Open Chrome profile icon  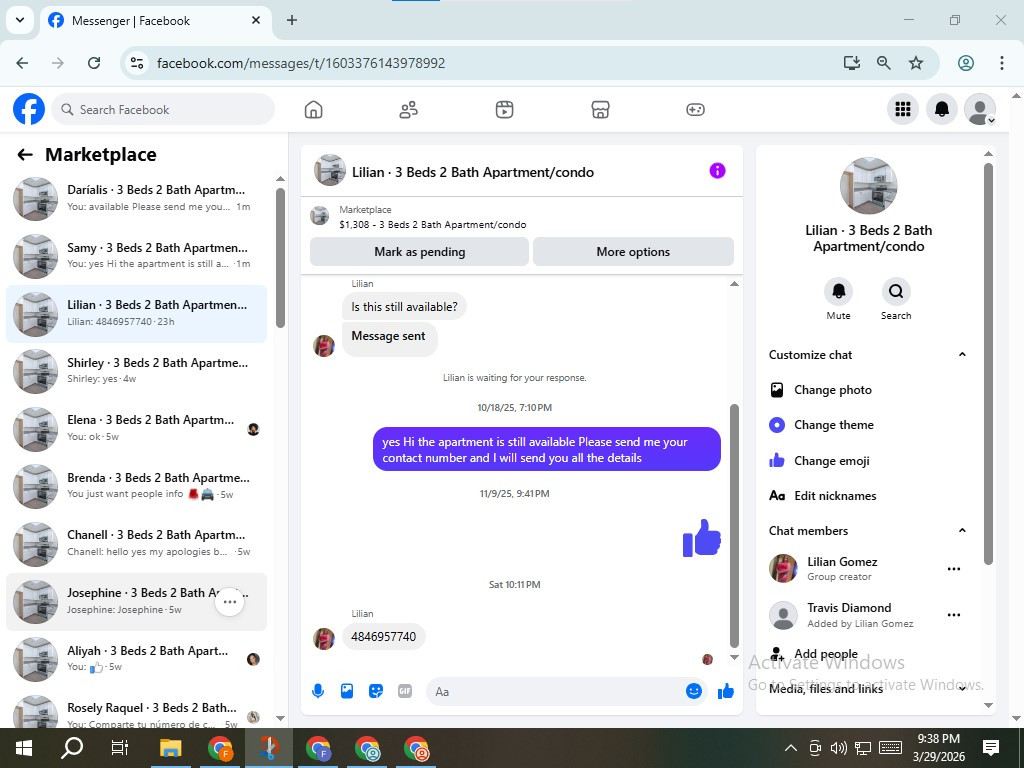(x=966, y=63)
